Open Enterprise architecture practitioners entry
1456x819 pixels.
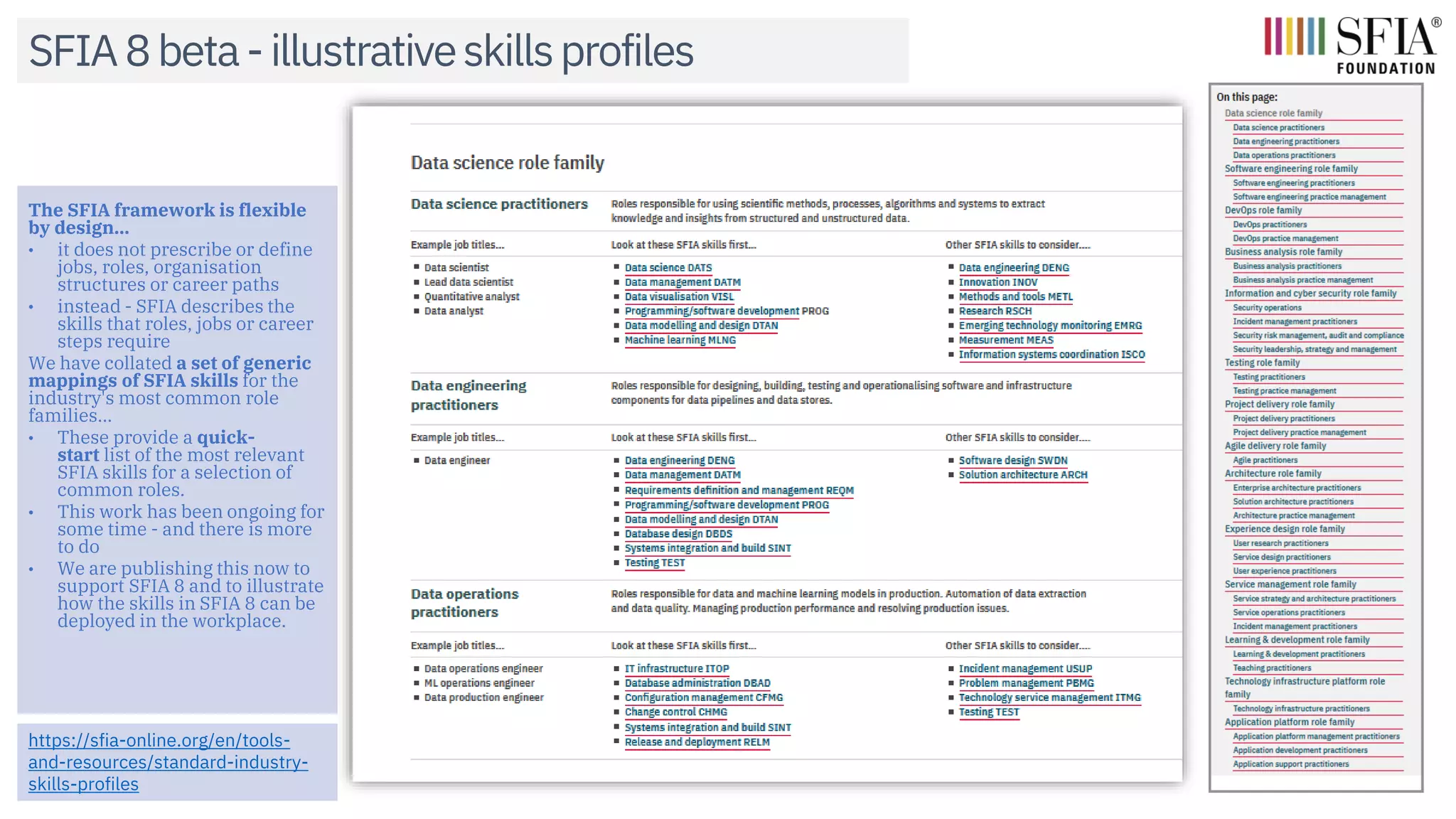click(1297, 488)
